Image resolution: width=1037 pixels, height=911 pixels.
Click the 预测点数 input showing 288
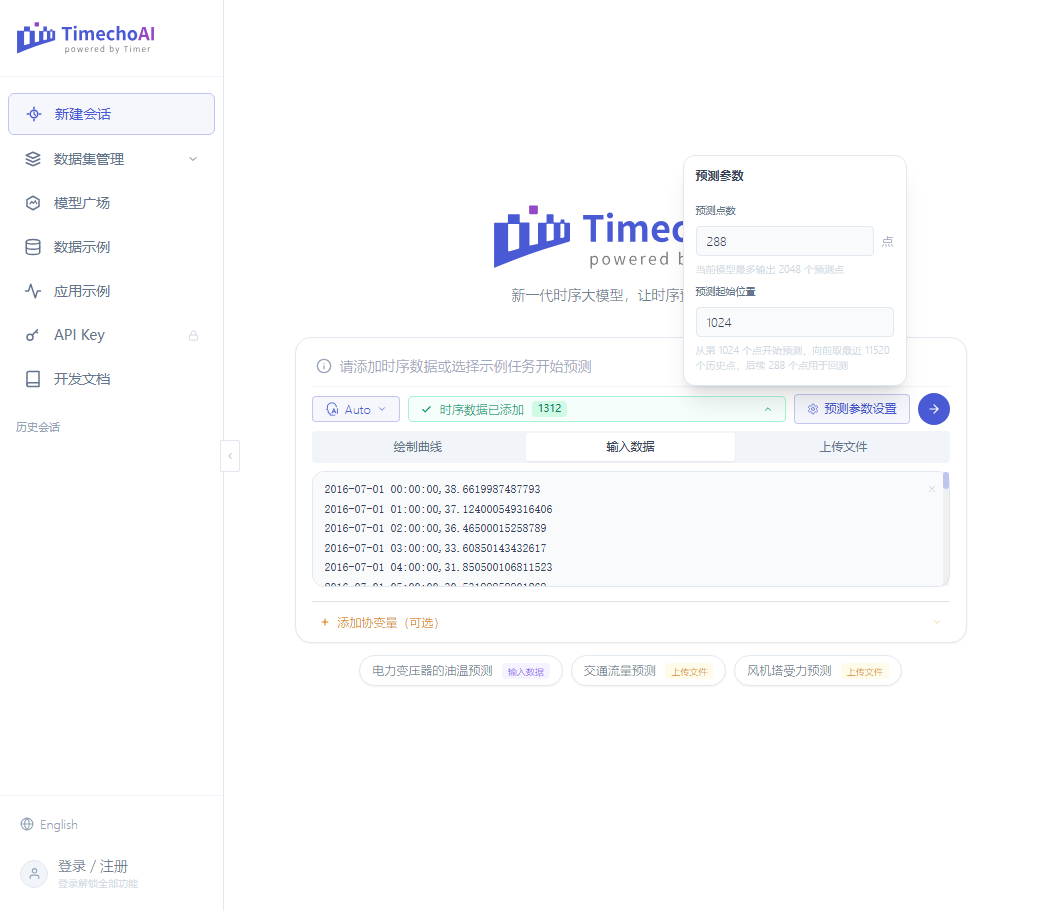[784, 241]
